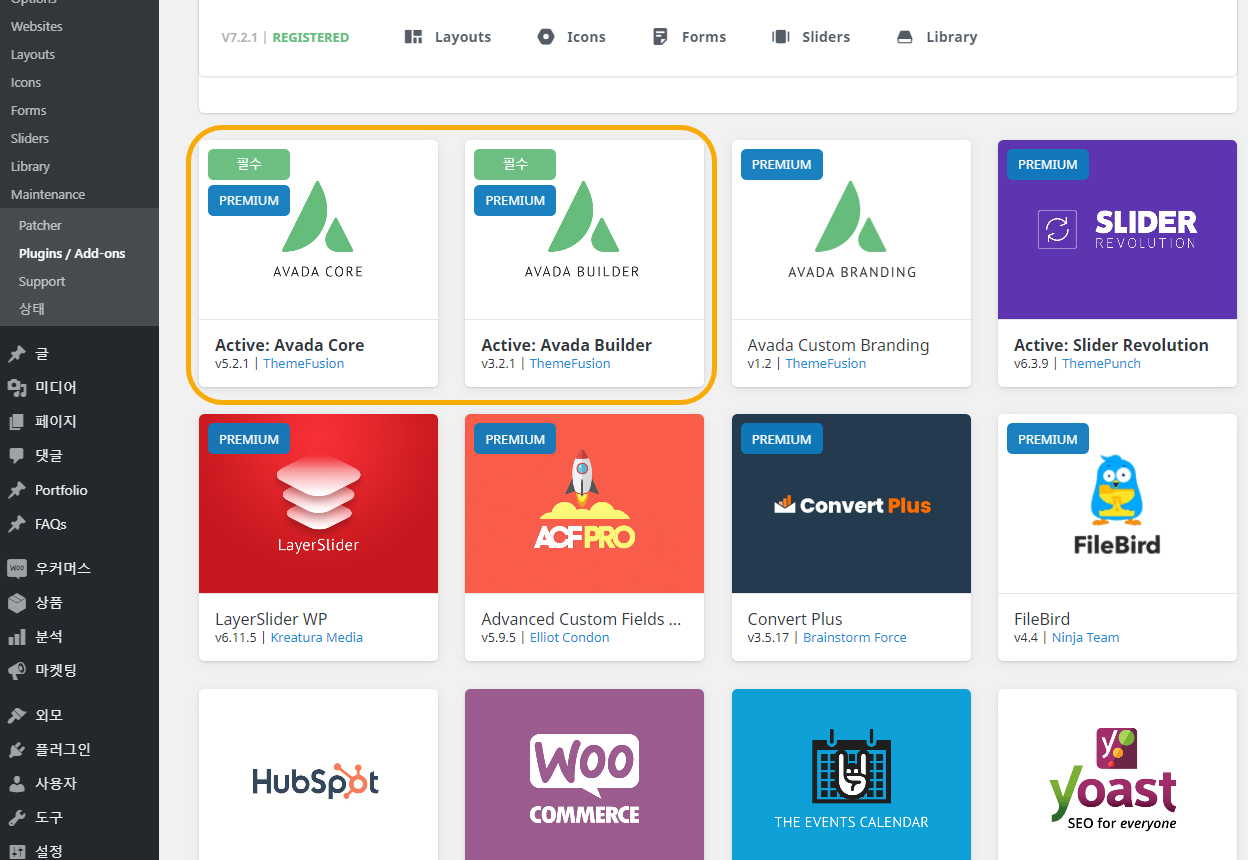Click the wrench icon next to 도구

coord(17,817)
